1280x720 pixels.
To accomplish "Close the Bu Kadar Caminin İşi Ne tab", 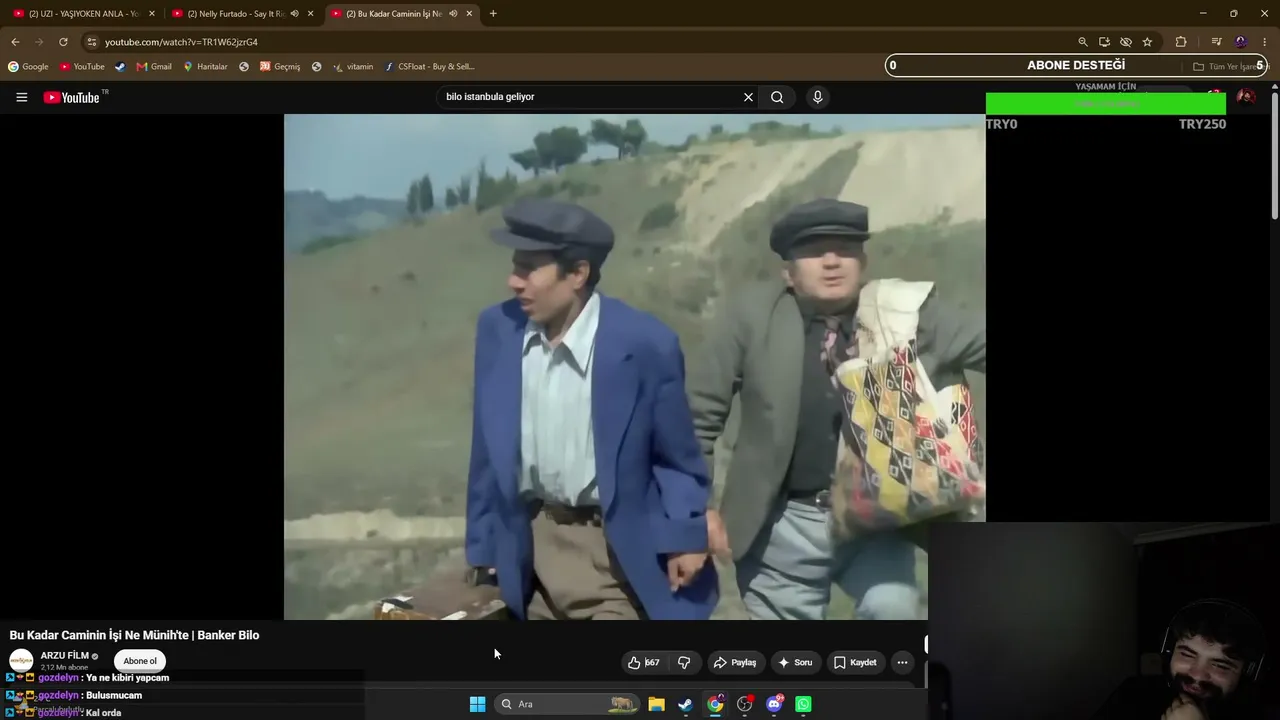I will [469, 14].
